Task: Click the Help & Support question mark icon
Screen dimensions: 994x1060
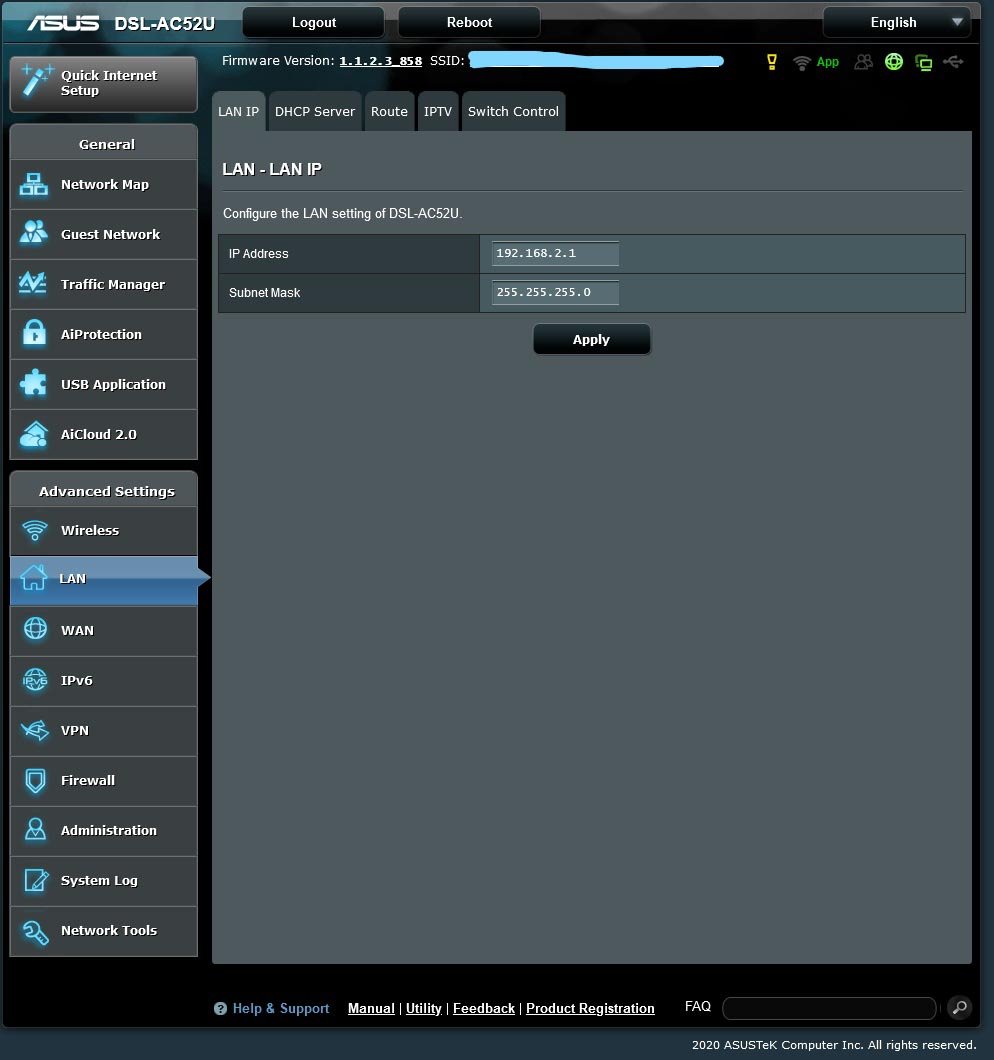Action: 220,1009
